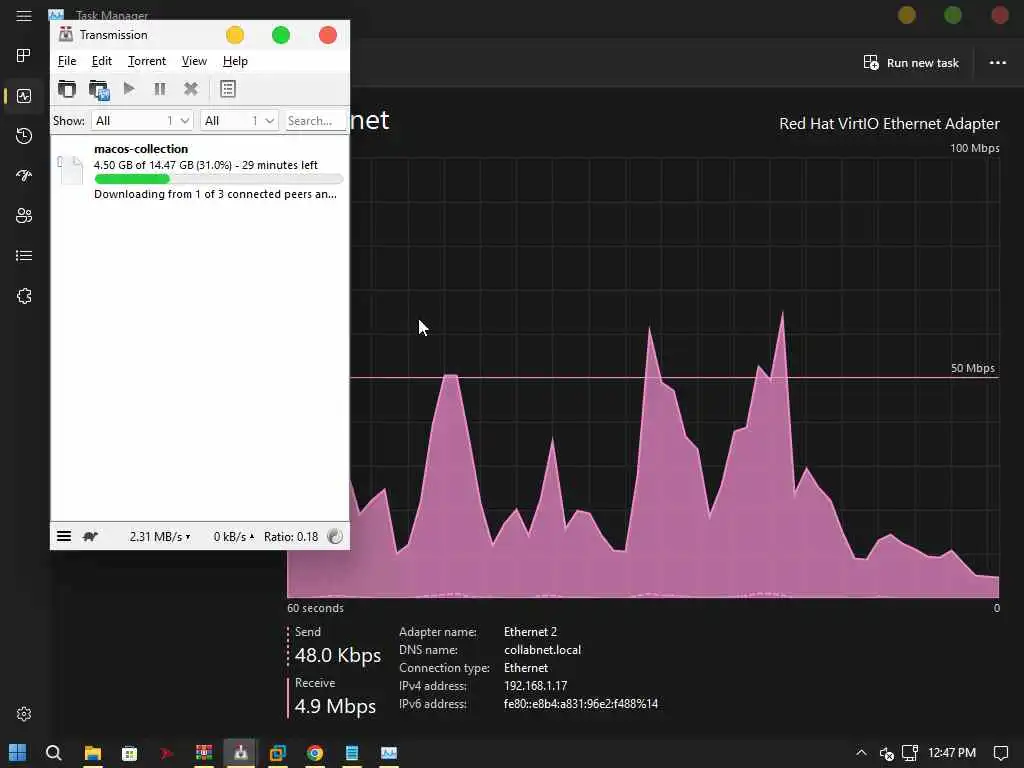The image size is (1024, 768).
Task: Open the Help menu in Transmission
Action: [235, 61]
